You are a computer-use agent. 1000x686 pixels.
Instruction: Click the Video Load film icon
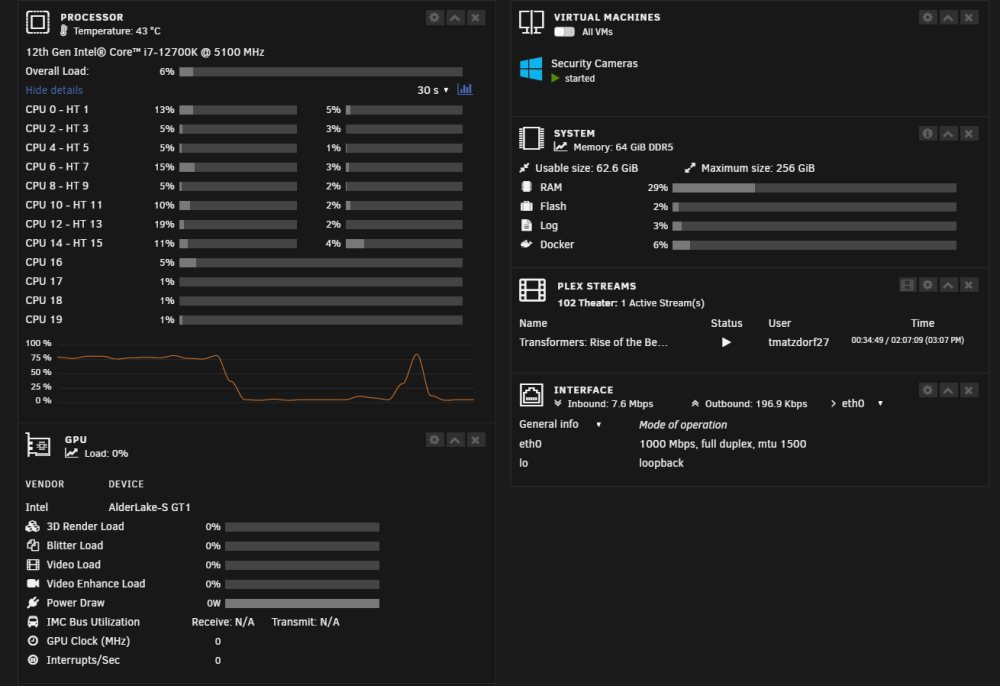[33, 565]
